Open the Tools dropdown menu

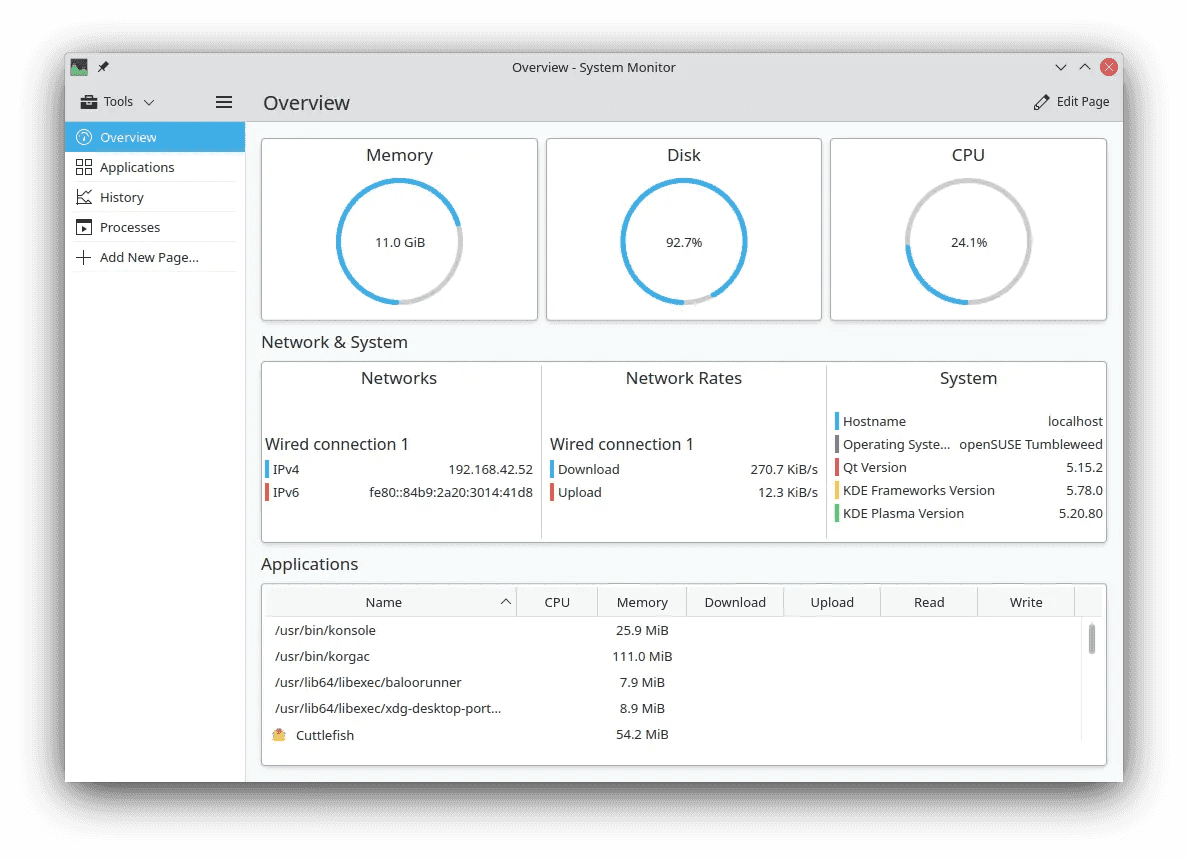click(117, 101)
